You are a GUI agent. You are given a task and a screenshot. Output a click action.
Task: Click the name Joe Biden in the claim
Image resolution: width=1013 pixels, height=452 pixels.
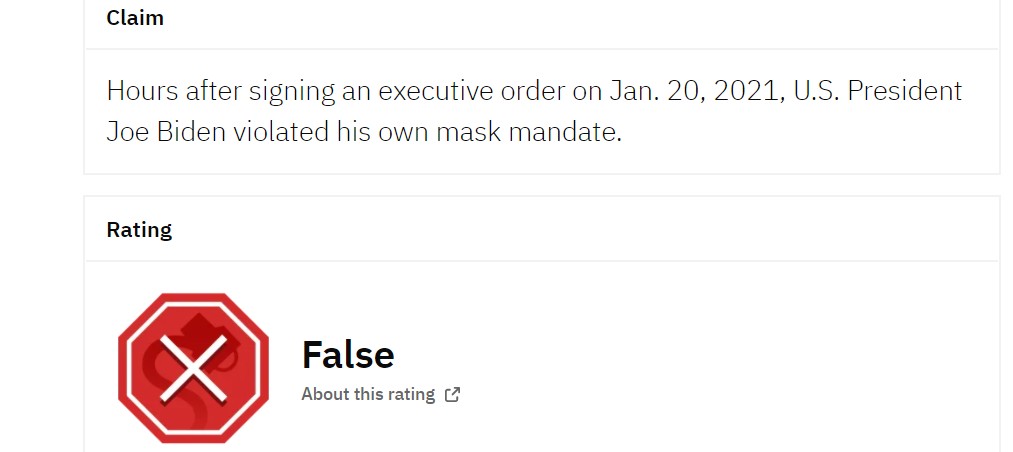pos(166,132)
